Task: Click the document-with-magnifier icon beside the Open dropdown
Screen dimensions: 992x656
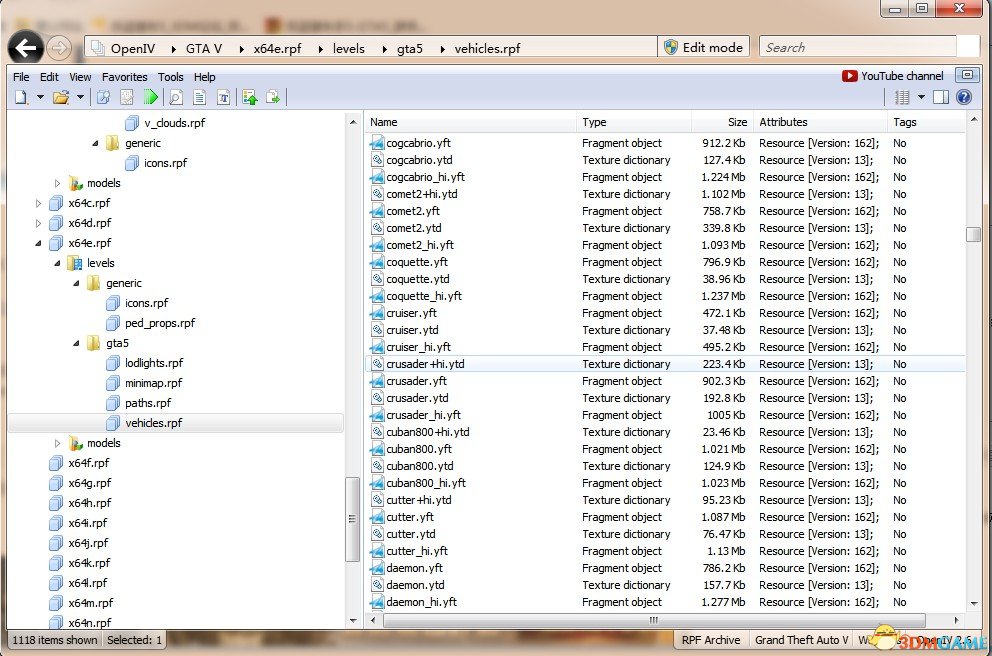Action: [103, 97]
